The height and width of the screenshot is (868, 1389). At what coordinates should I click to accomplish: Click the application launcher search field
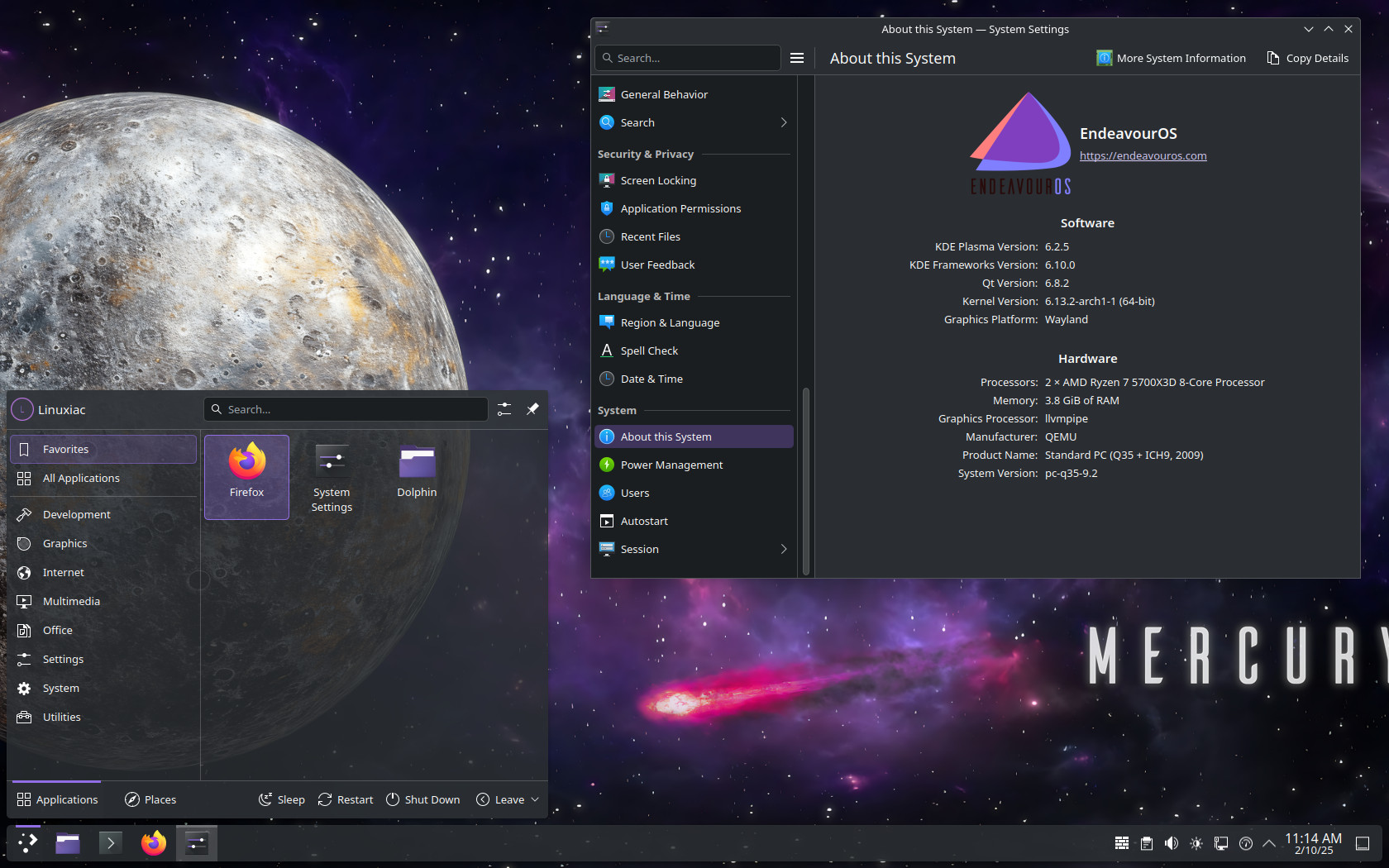[x=346, y=409]
